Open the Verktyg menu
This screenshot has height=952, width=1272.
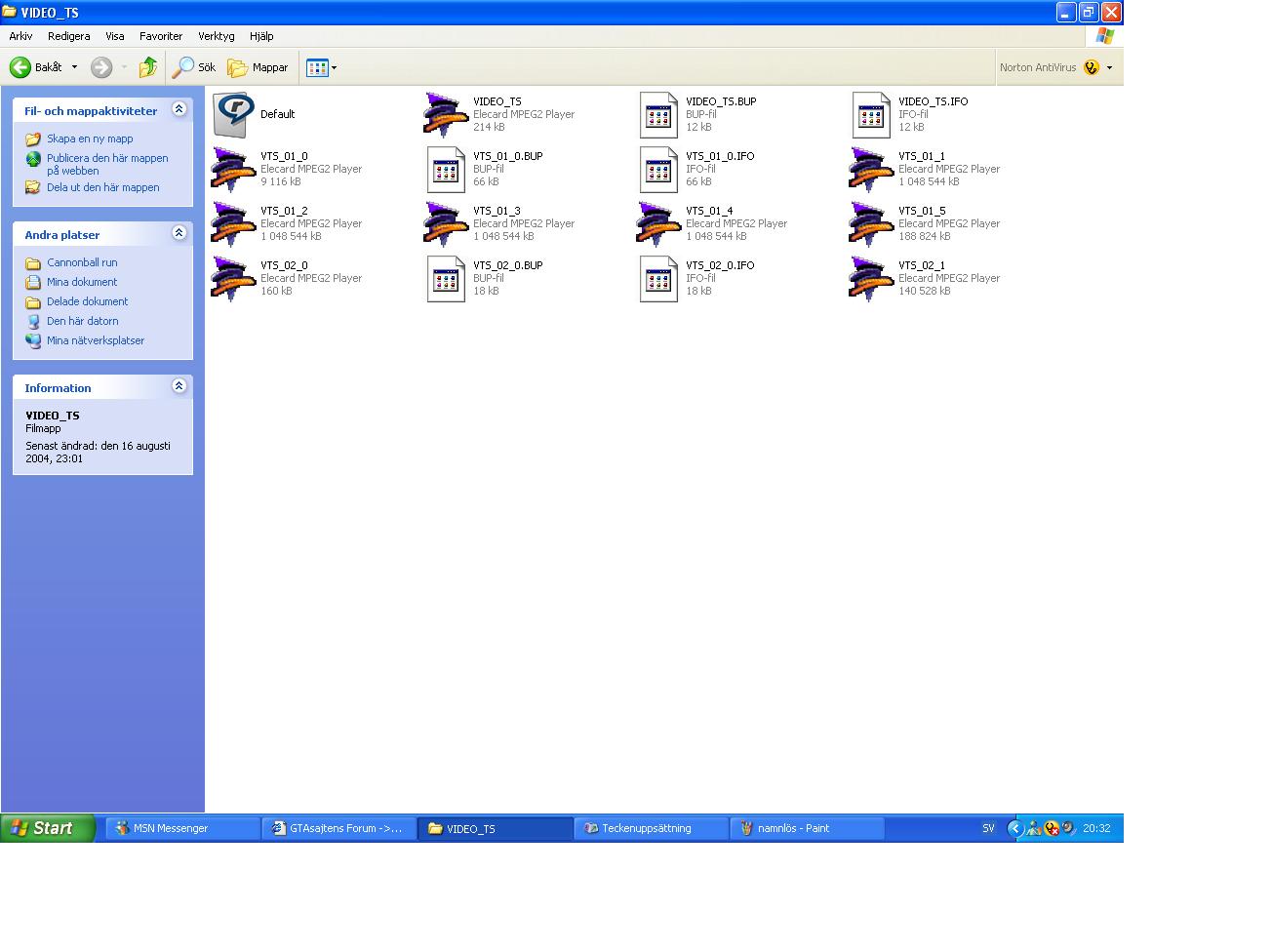pyautogui.click(x=217, y=36)
